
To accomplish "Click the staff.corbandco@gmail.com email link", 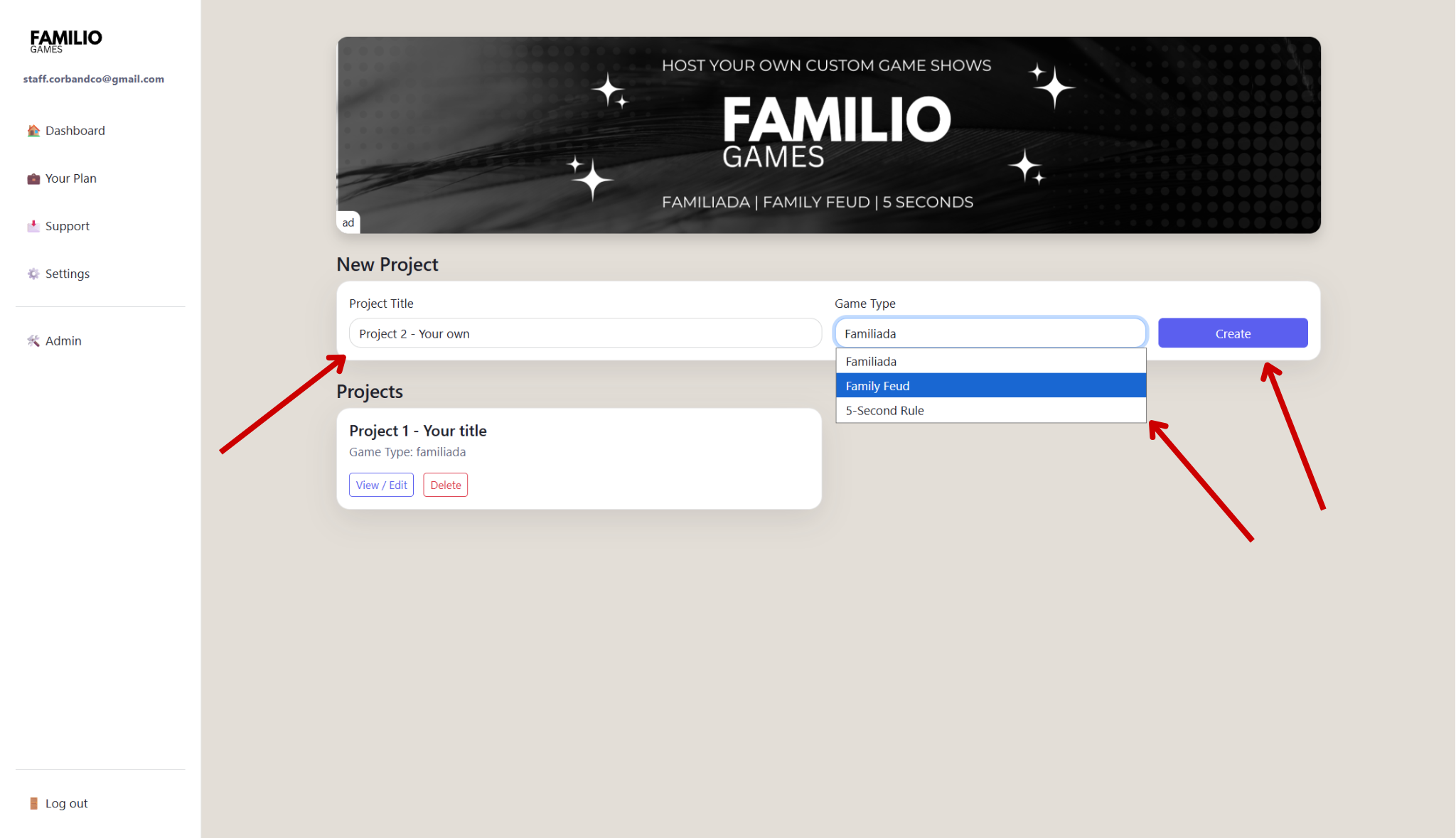I will 94,78.
